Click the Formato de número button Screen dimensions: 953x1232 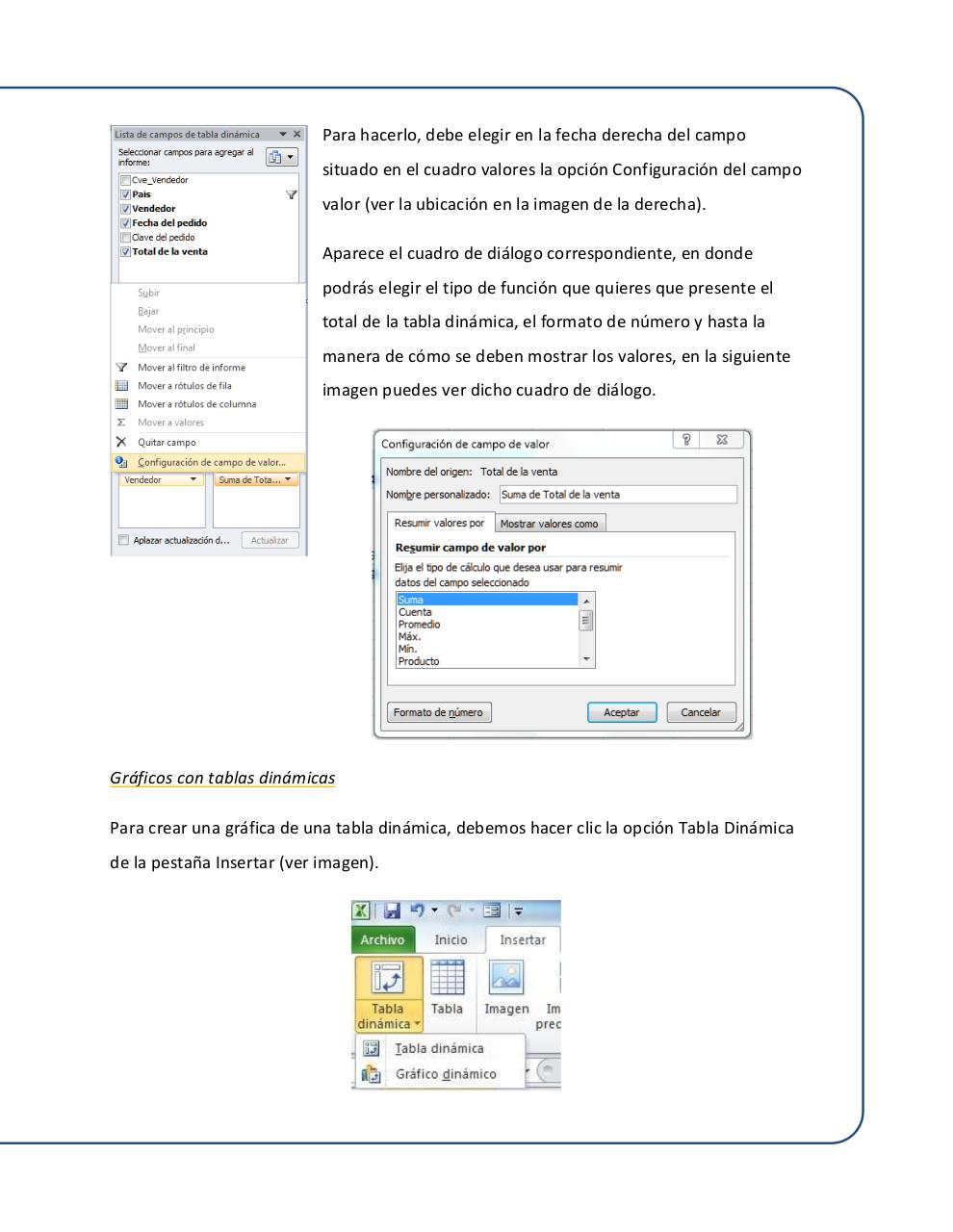coord(438,711)
